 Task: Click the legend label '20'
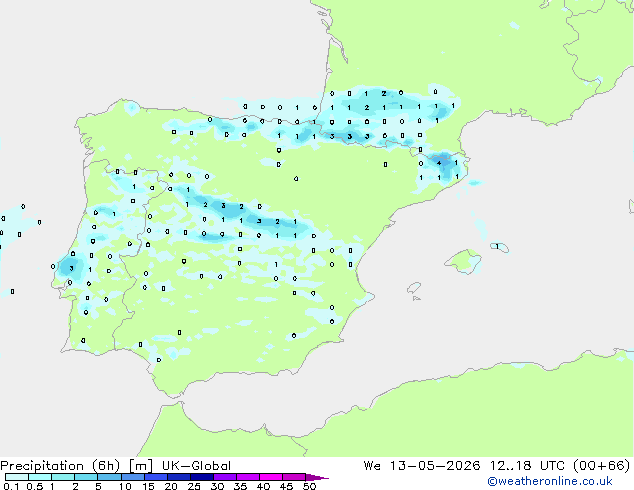click(171, 486)
